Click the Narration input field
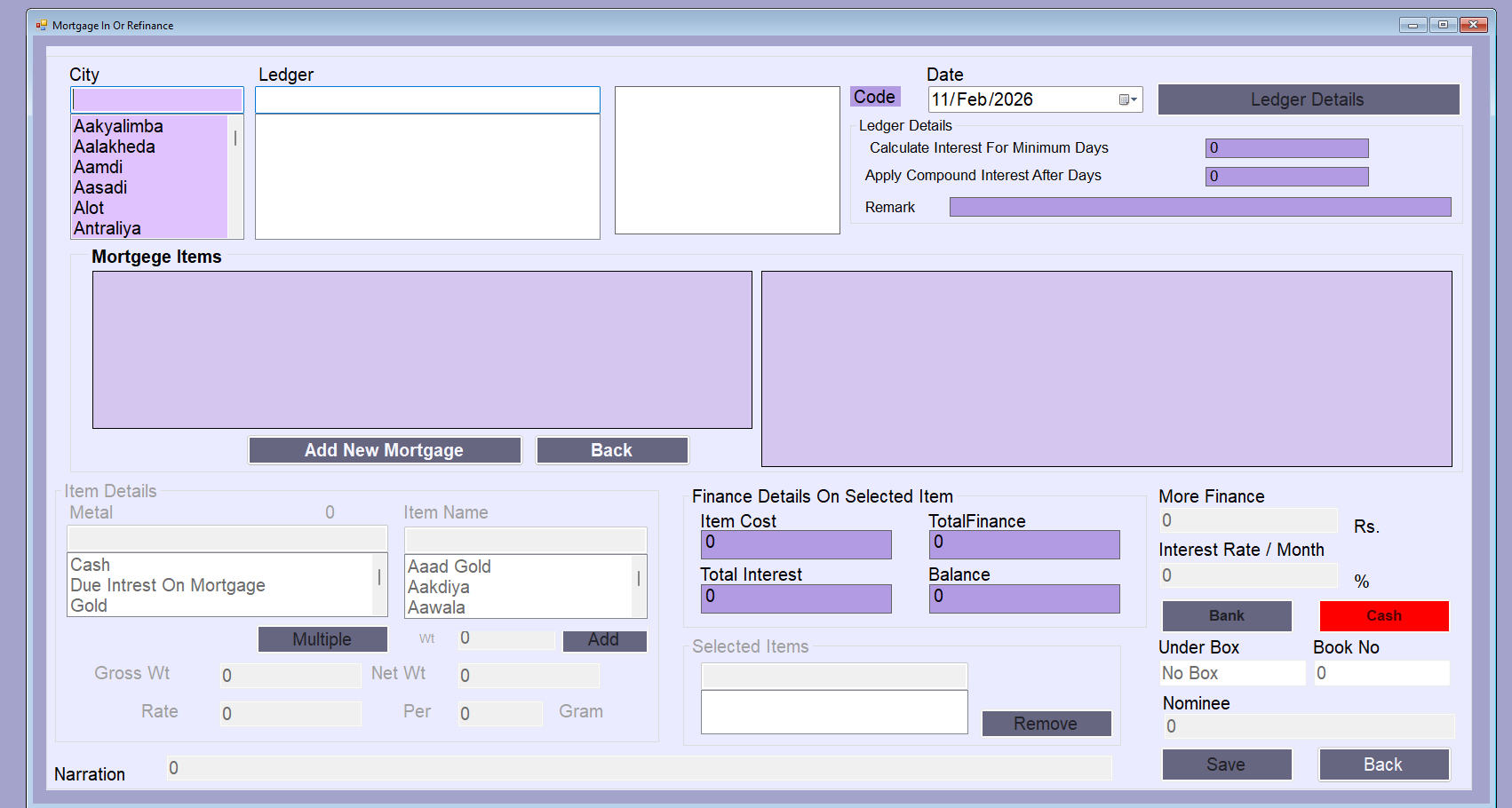This screenshot has width=1512, height=808. pyautogui.click(x=639, y=768)
